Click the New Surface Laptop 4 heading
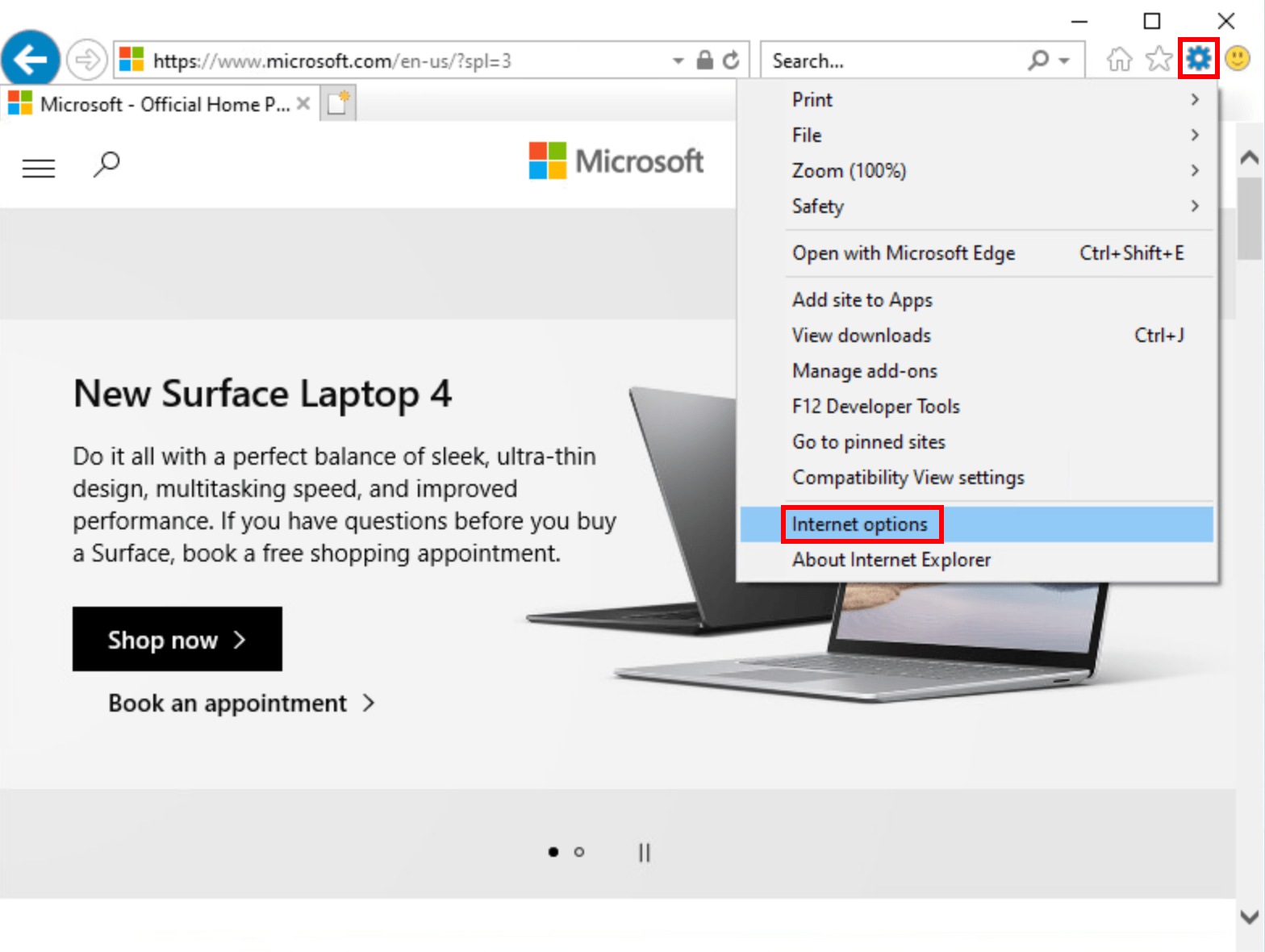This screenshot has width=1265, height=952. [262, 394]
